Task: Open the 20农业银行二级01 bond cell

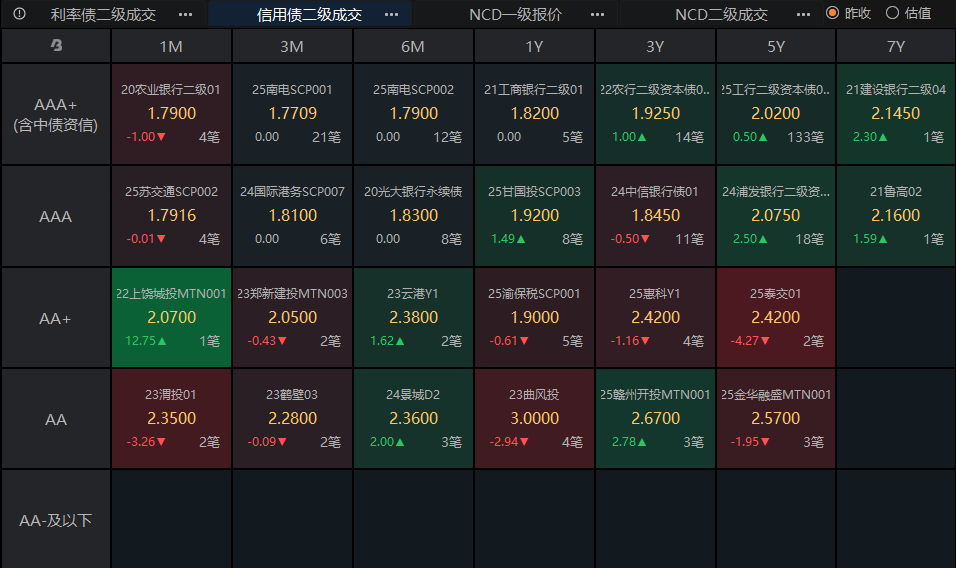Action: (171, 114)
